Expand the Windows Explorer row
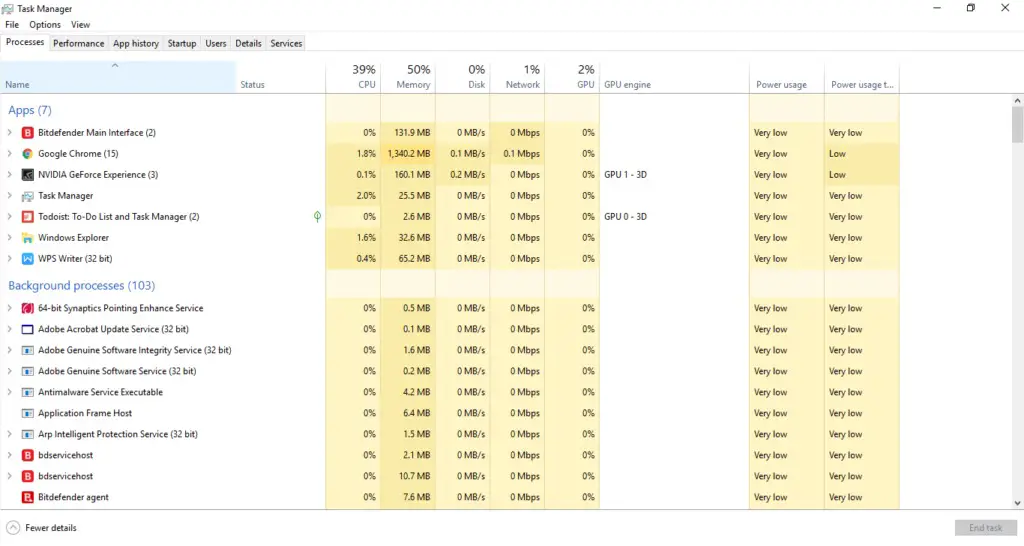The image size is (1024, 546). 9,238
